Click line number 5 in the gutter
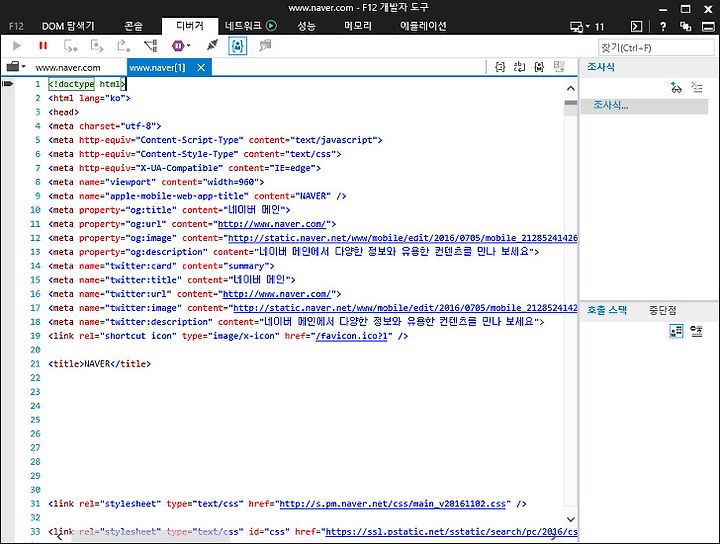The image size is (720, 544). click(38, 140)
